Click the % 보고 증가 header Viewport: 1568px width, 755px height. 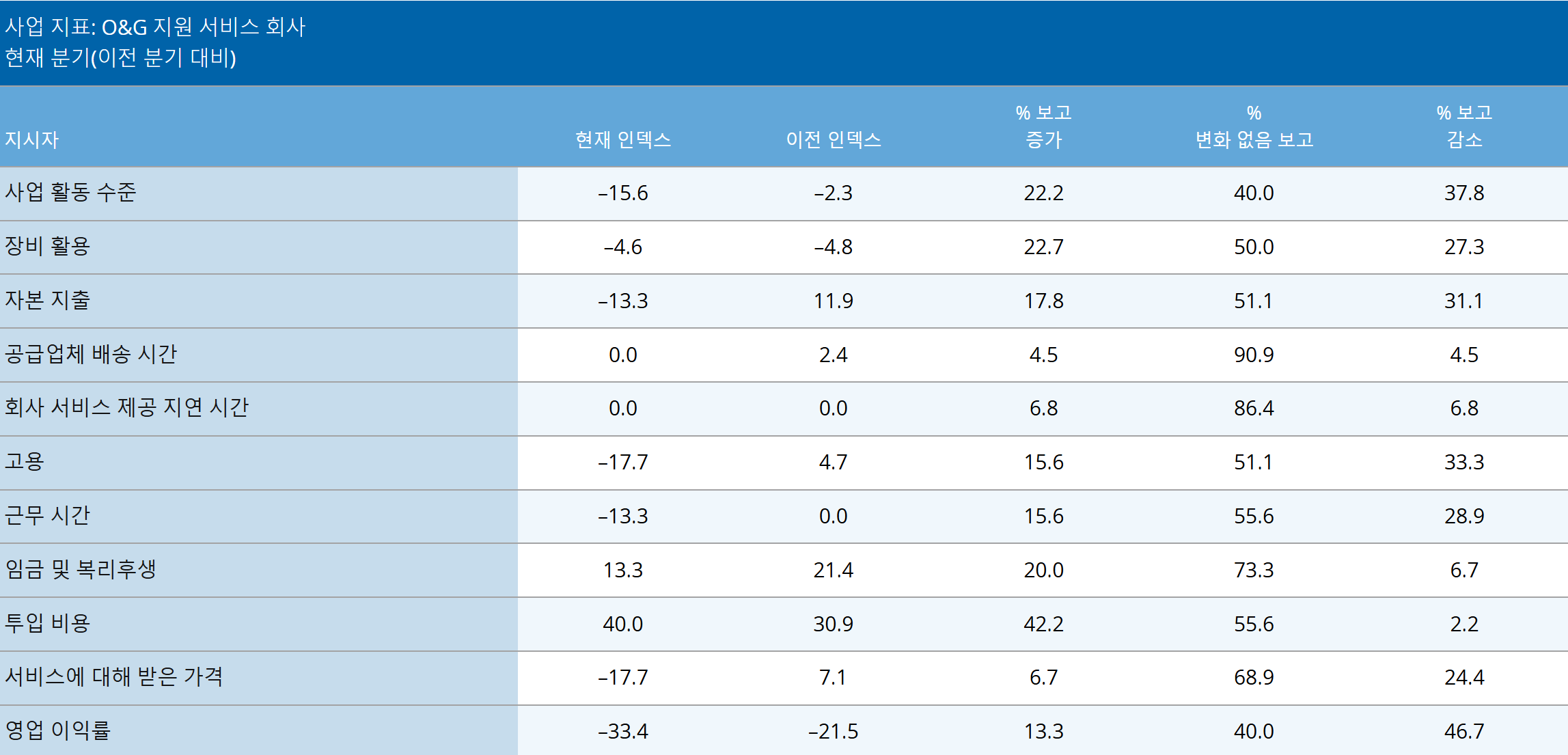tap(1044, 126)
